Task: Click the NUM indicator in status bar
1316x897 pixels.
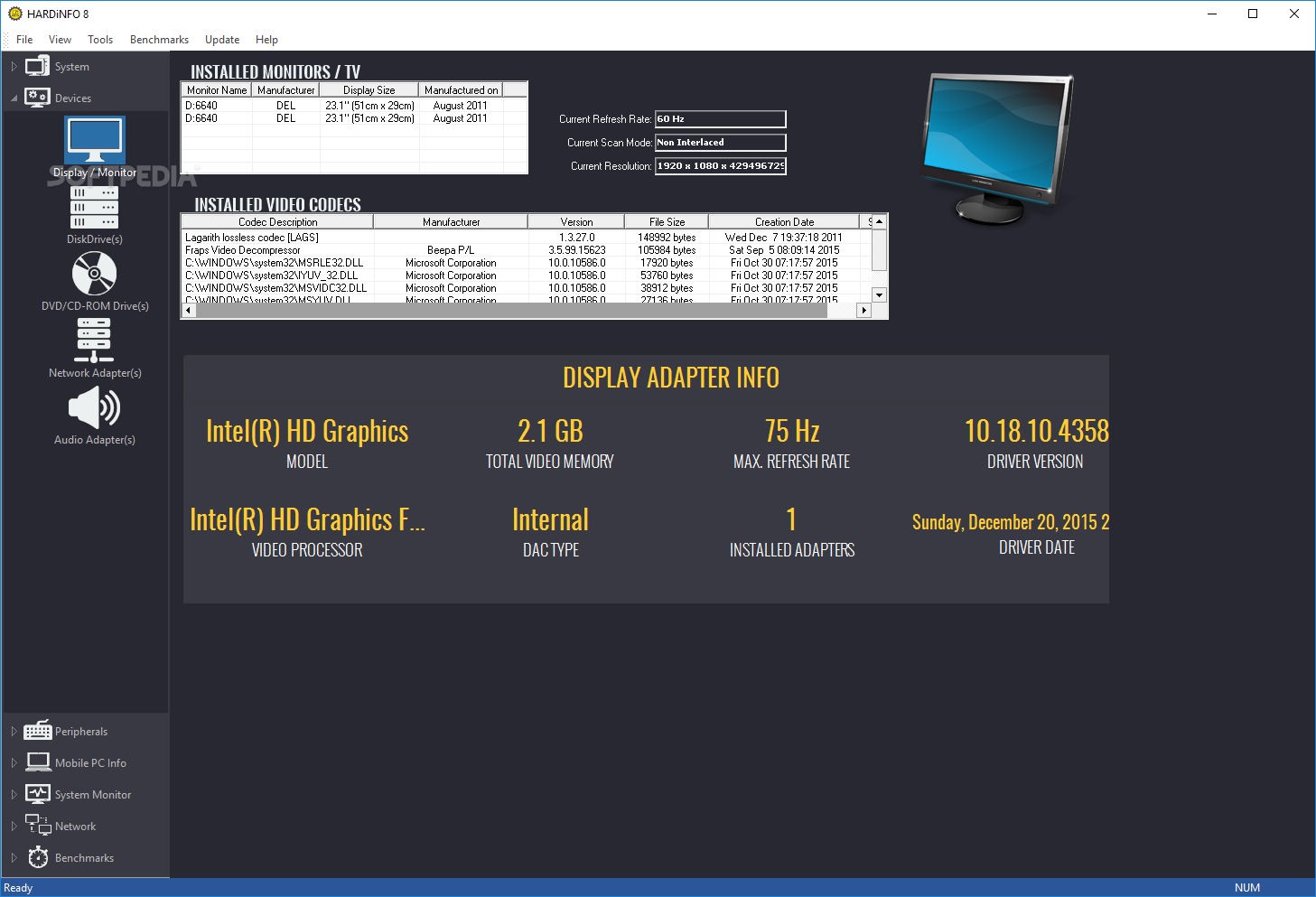Action: [x=1247, y=888]
